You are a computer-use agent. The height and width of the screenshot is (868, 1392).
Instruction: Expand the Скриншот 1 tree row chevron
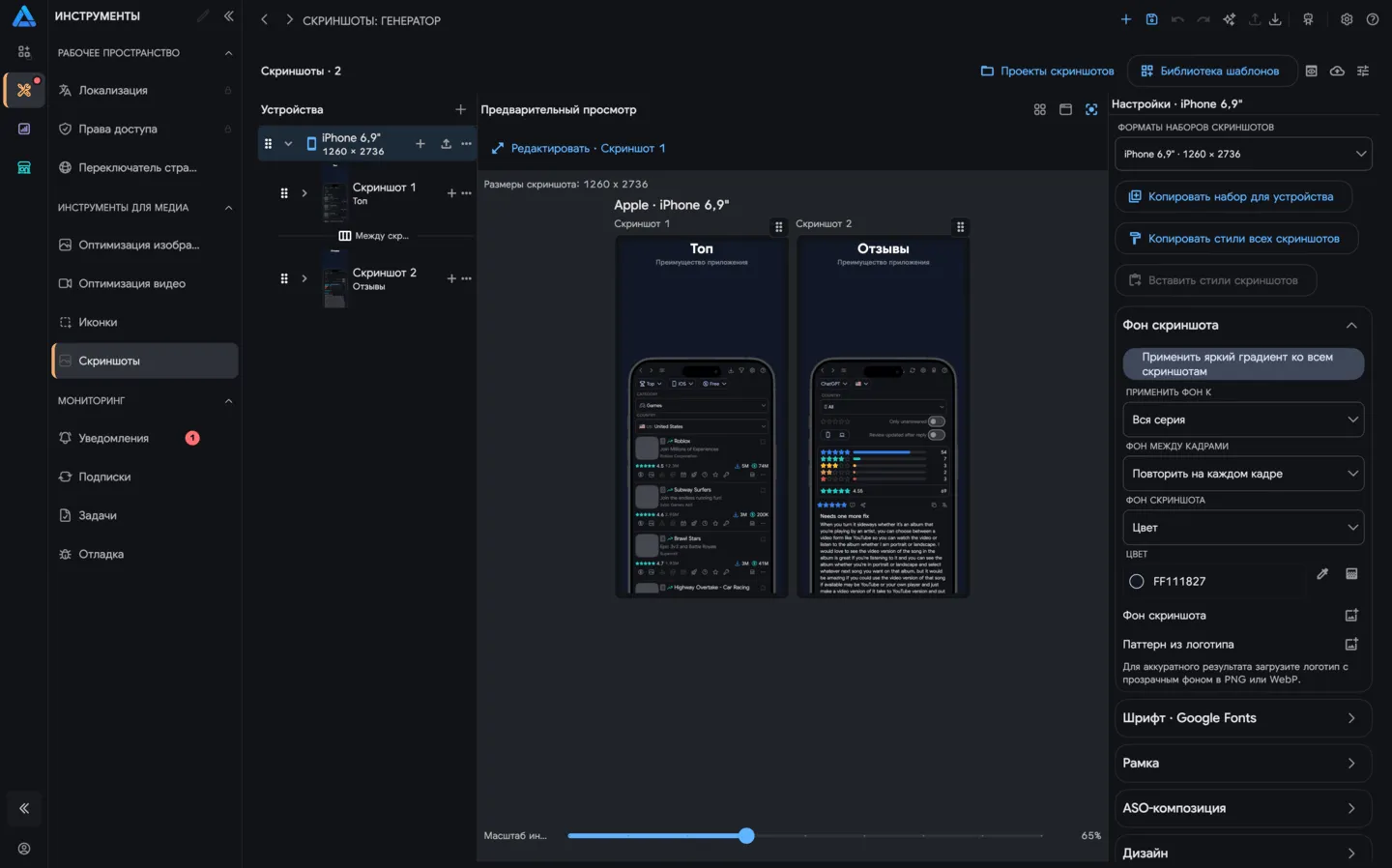304,193
